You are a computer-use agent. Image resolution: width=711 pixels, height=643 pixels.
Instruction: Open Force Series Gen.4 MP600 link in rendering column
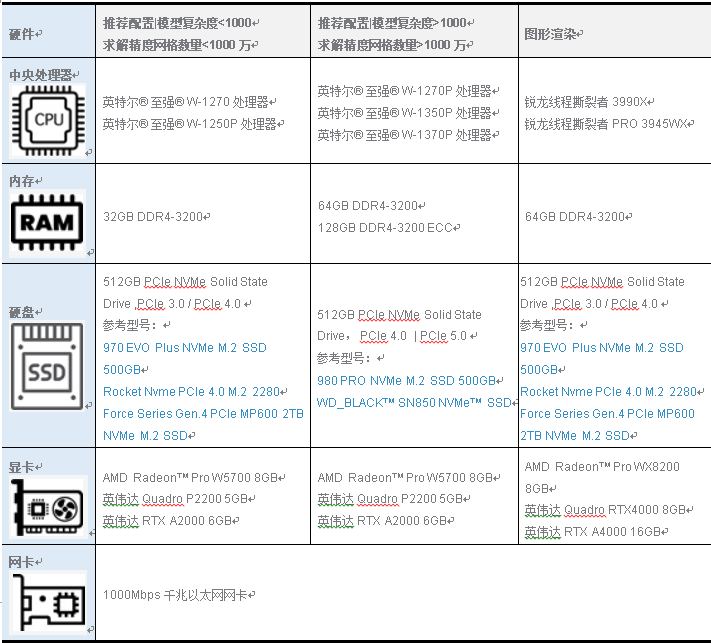point(607,424)
